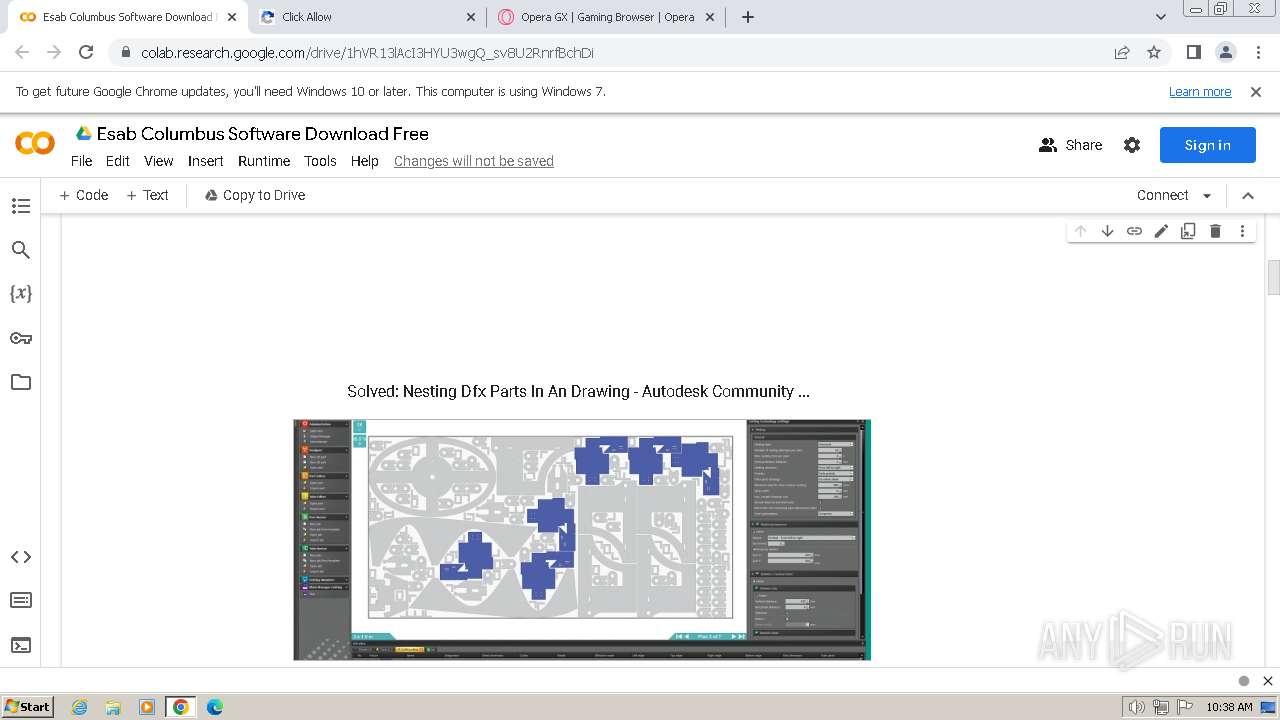Click the Sign in button

click(x=1207, y=145)
